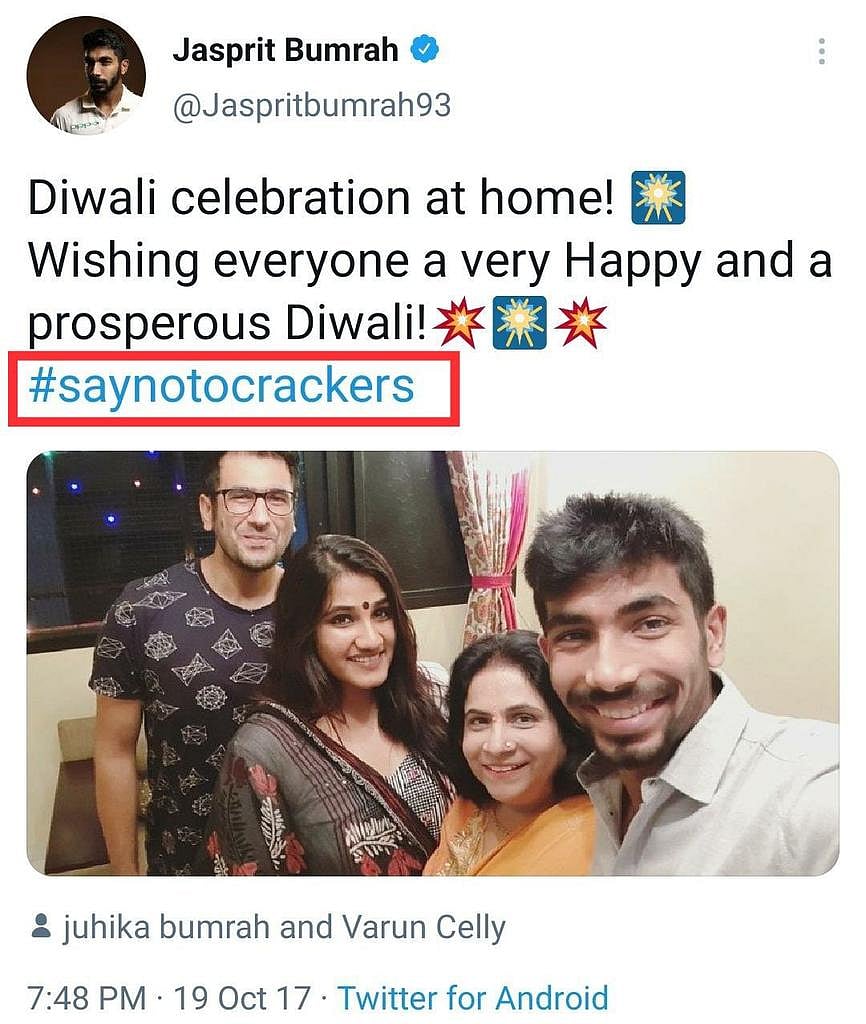Open the three-dot more options menu
Image resolution: width=866 pixels, height=1024 pixels.
(x=821, y=51)
